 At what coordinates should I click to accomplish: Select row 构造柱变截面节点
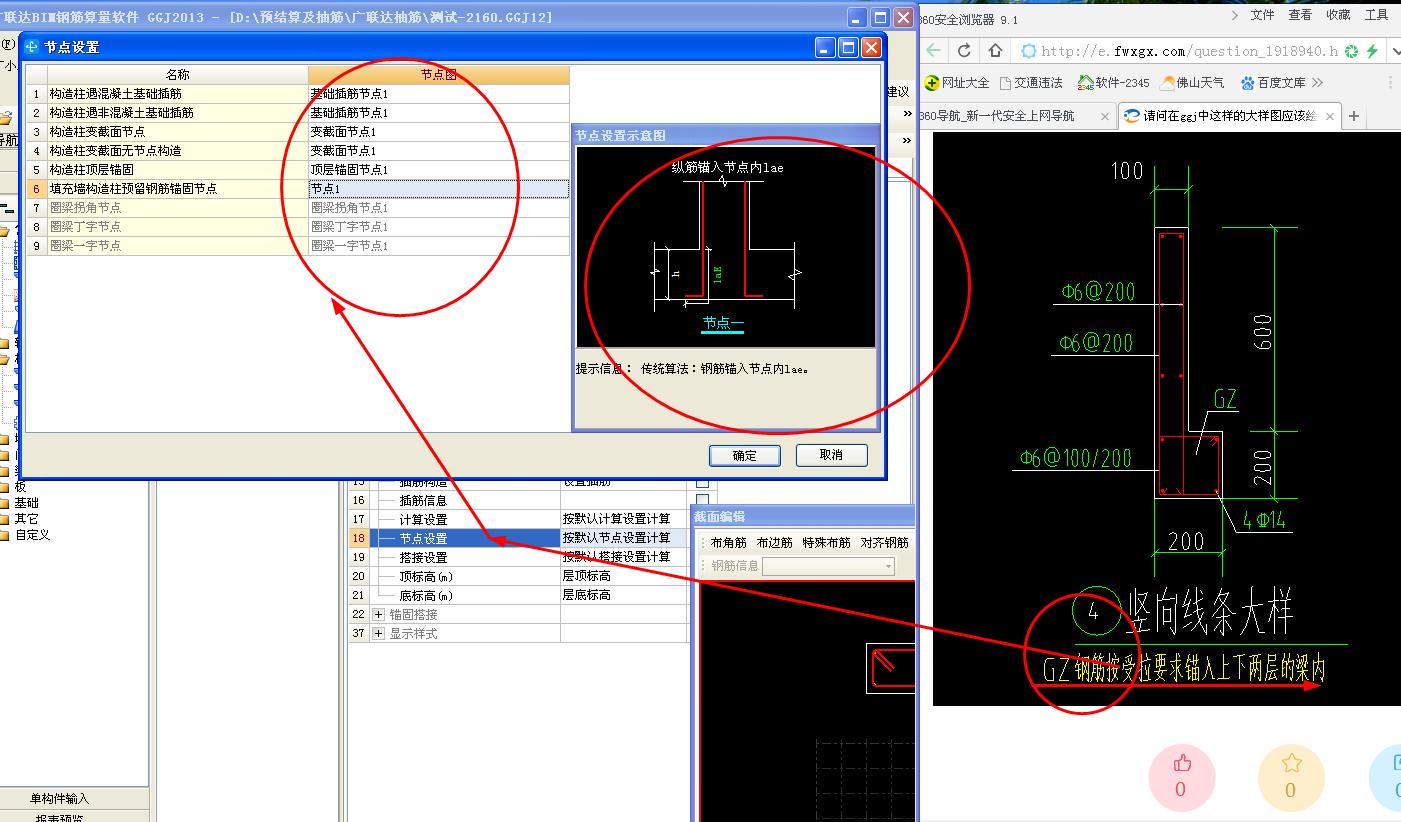pos(177,132)
